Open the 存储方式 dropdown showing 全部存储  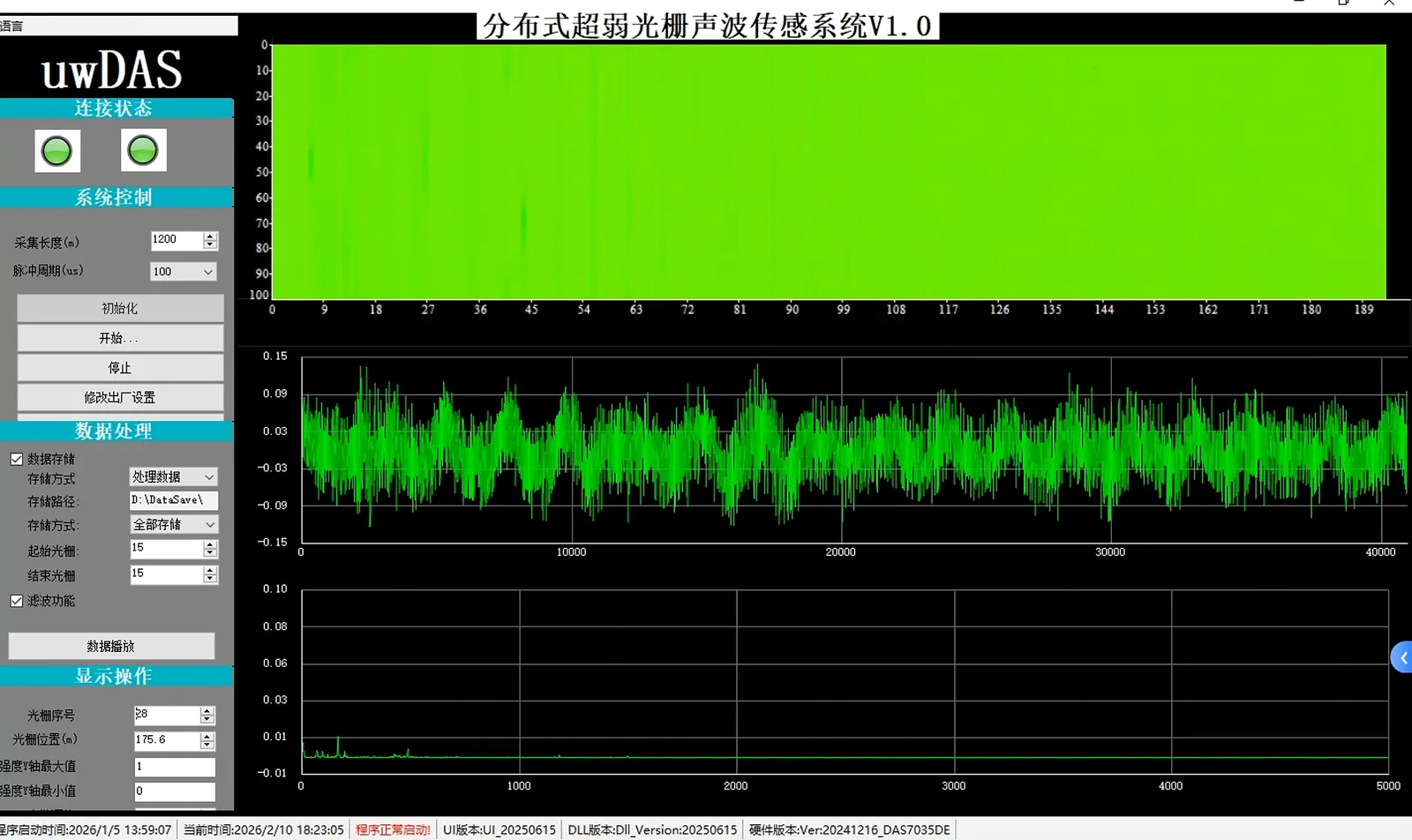click(174, 524)
